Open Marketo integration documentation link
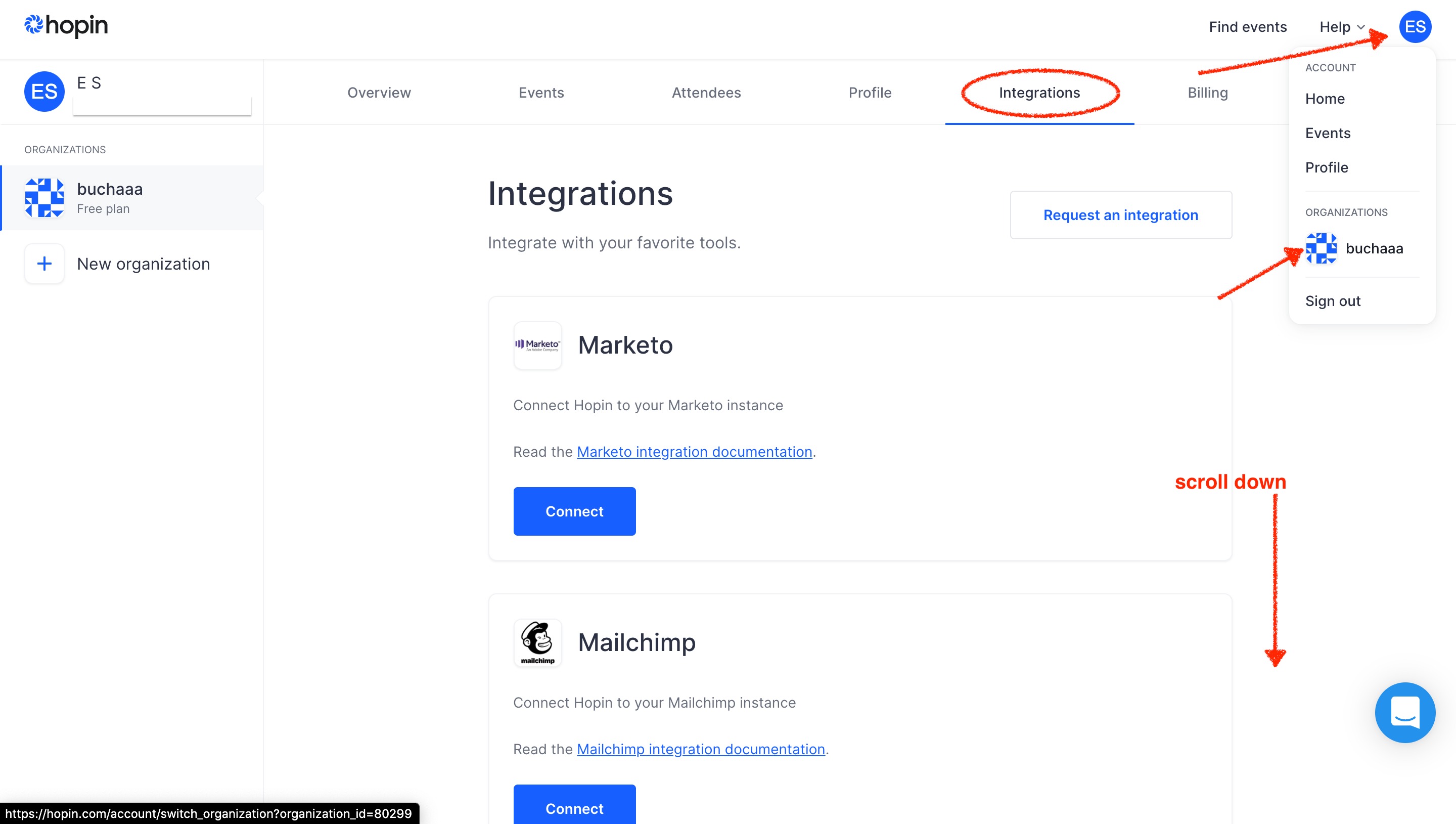 point(694,452)
